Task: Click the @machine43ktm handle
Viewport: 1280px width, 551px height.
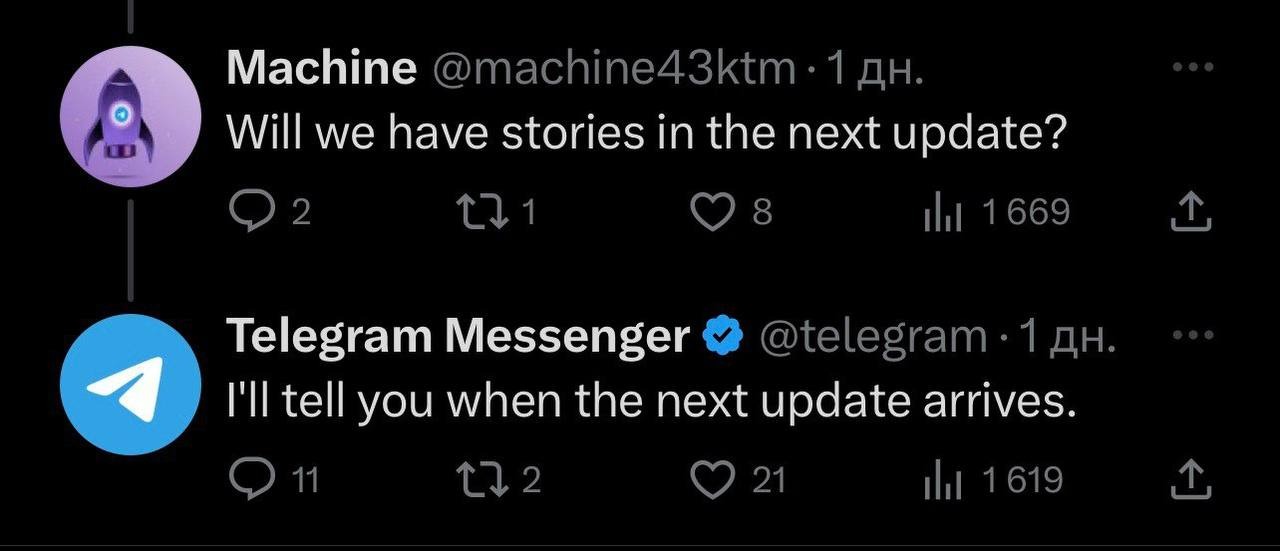Action: click(x=612, y=68)
